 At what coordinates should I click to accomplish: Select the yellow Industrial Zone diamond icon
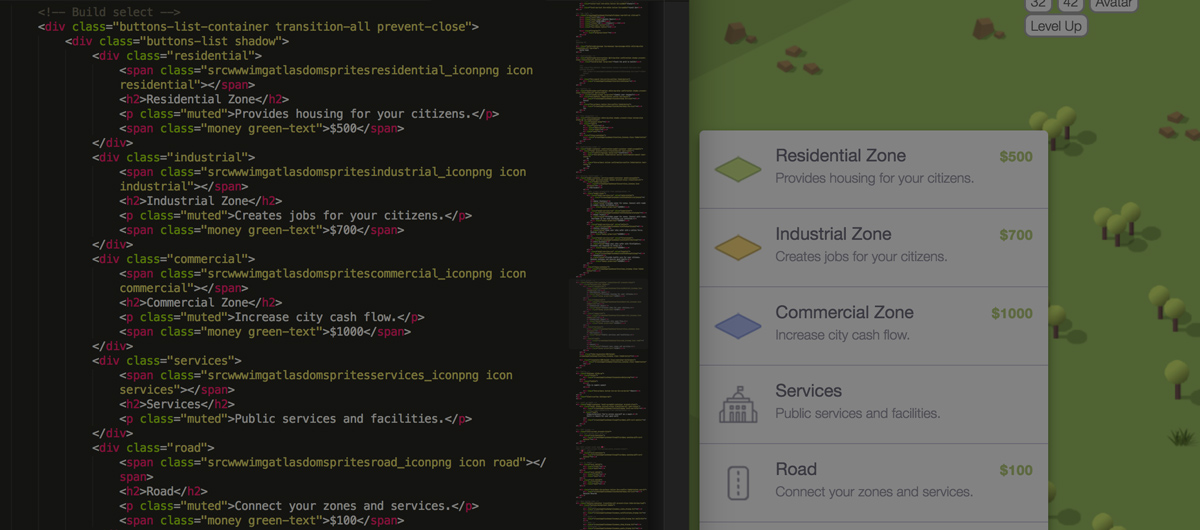pyautogui.click(x=739, y=247)
